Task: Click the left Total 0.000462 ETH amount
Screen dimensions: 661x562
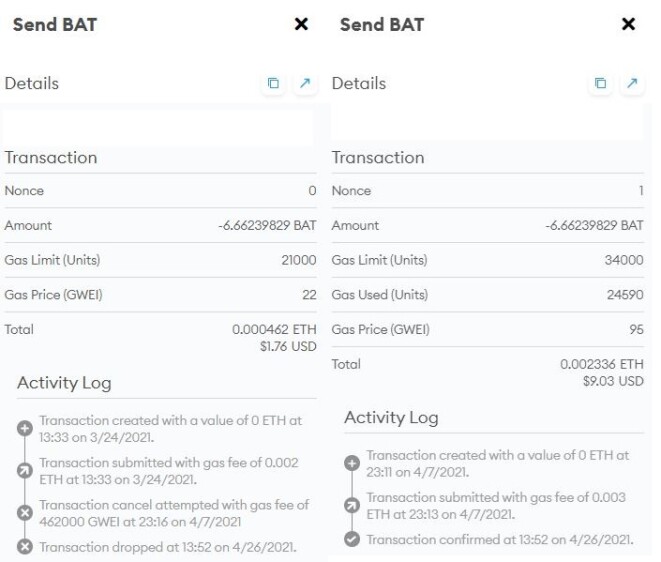Action: coord(274,329)
